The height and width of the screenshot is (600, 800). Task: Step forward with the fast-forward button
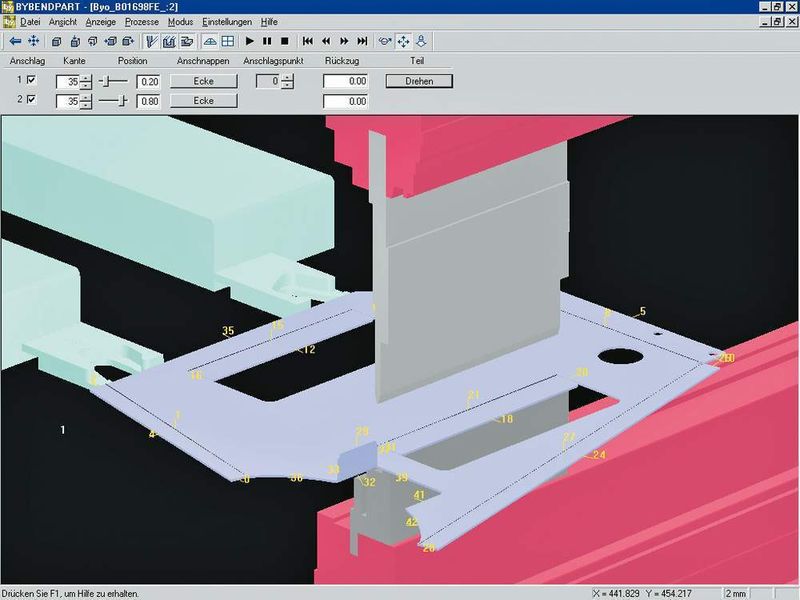click(x=344, y=41)
